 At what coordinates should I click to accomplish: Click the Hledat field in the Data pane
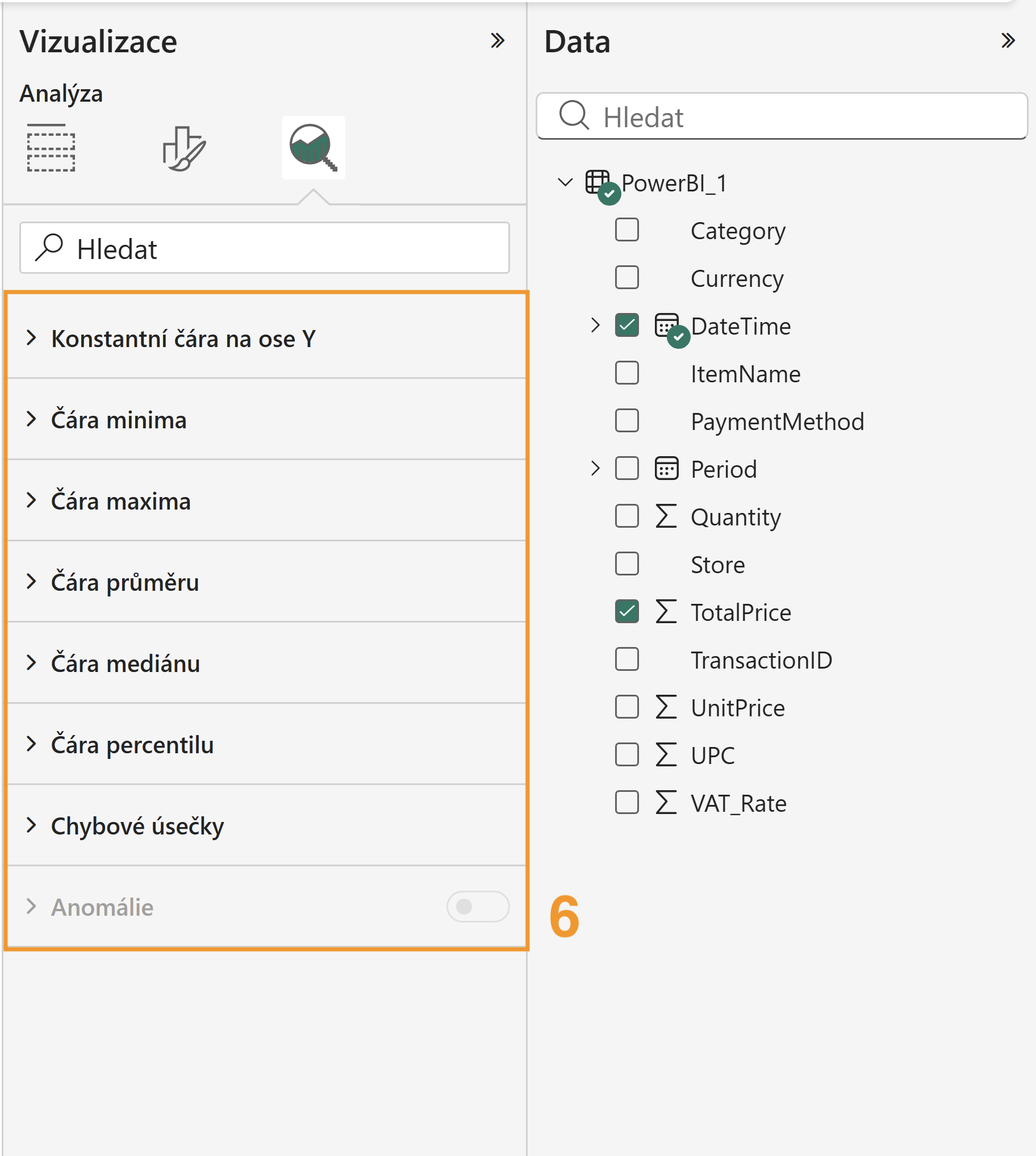782,116
